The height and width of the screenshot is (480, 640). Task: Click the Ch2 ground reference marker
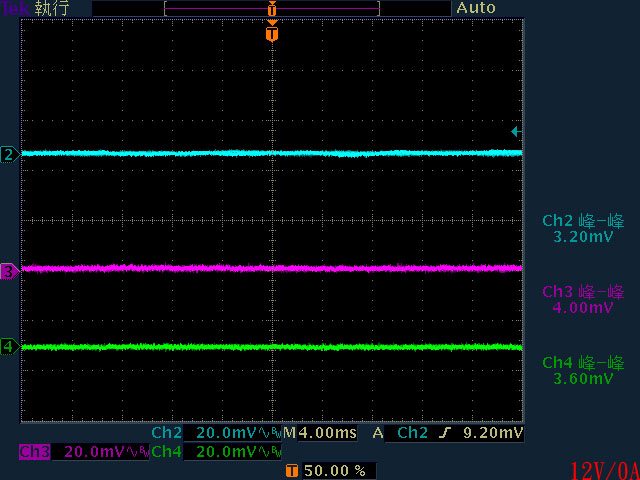[x=9, y=154]
